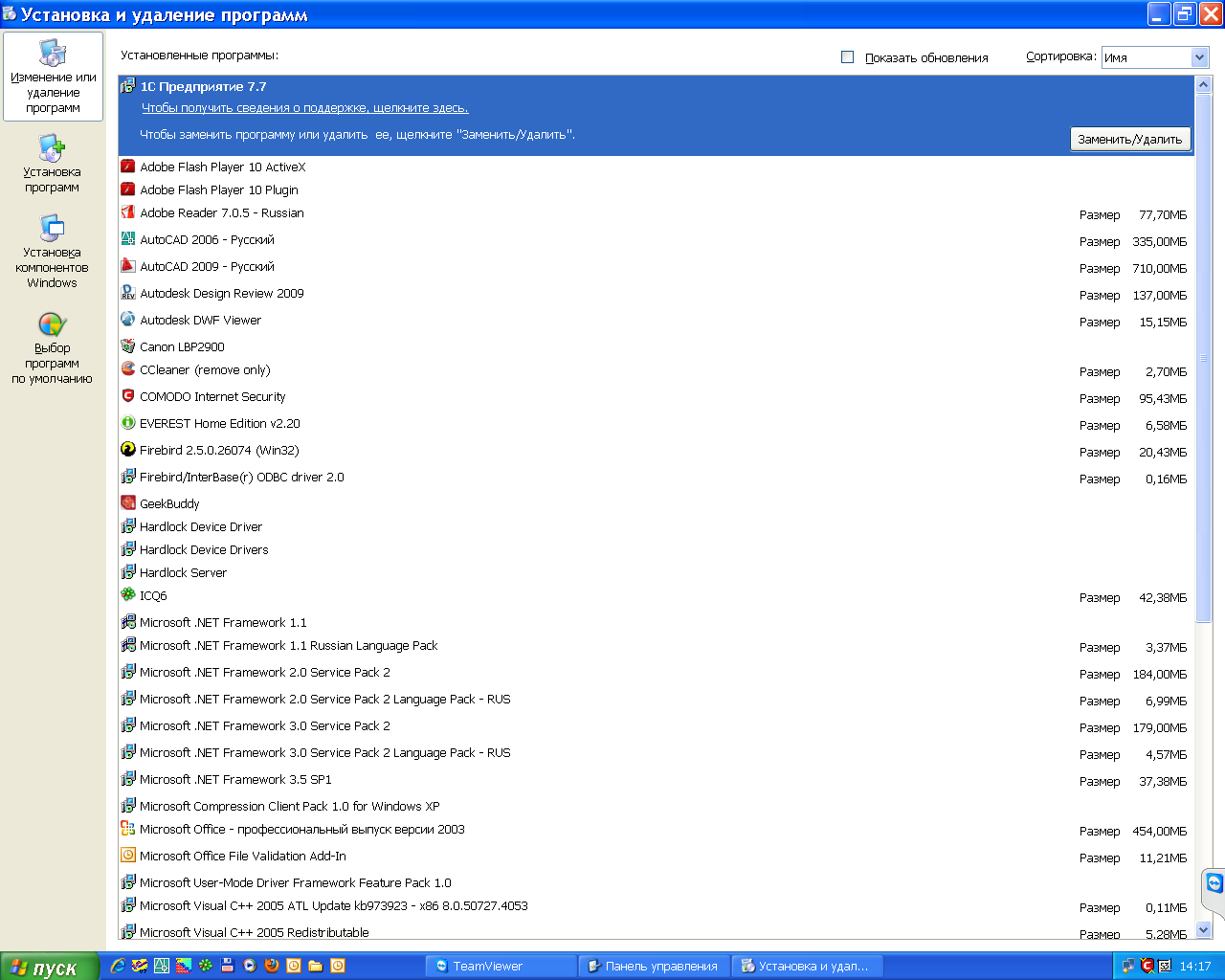Image resolution: width=1225 pixels, height=980 pixels.
Task: Switch to "Панель управления" taskbar button
Action: coord(655,967)
